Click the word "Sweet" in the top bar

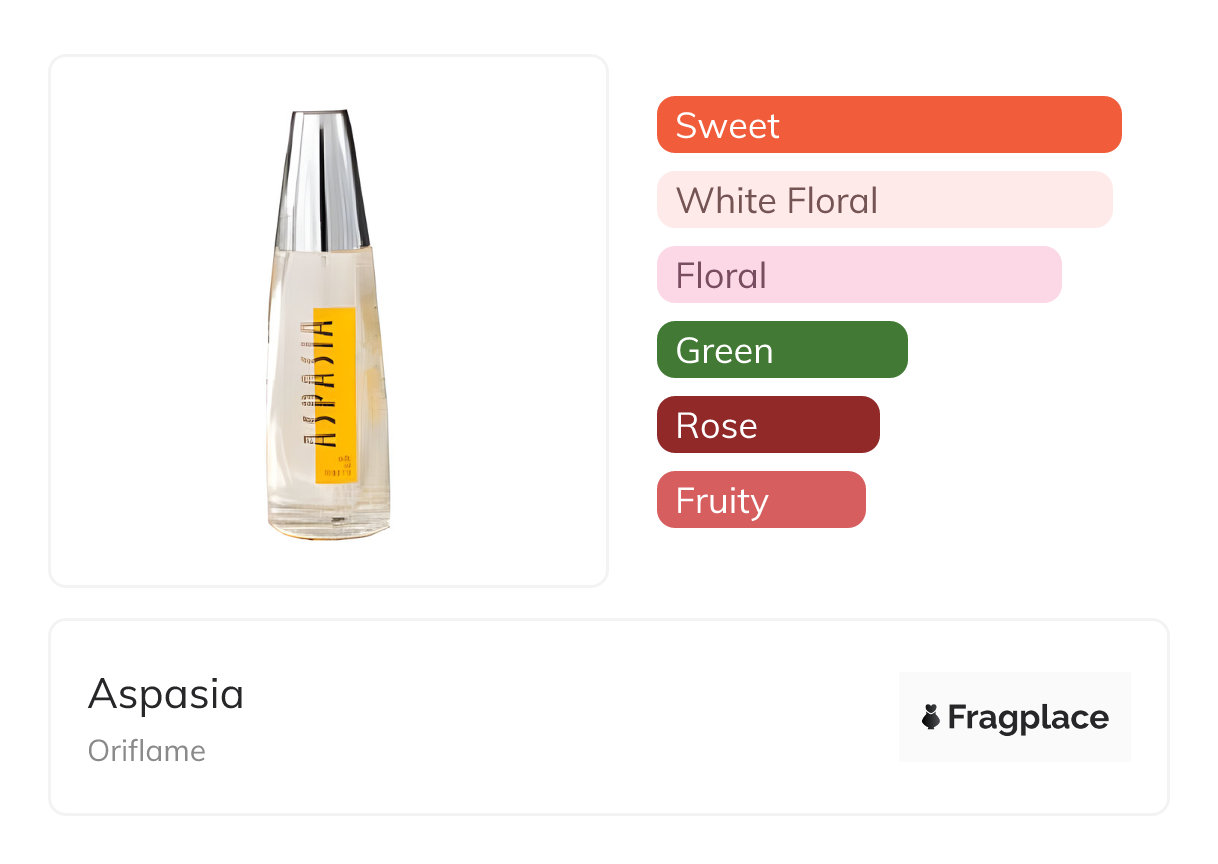(727, 126)
